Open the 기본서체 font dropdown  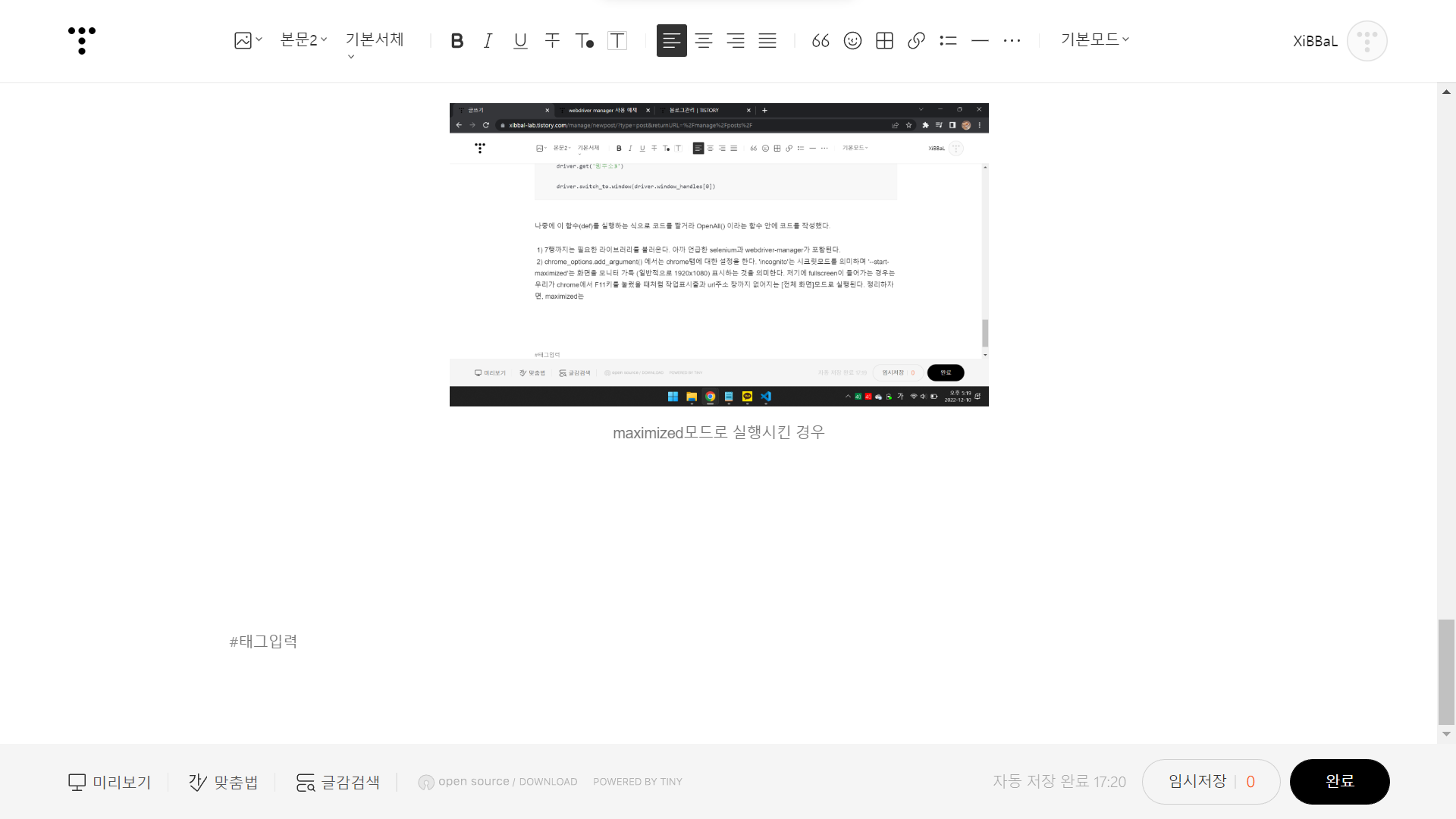click(375, 39)
